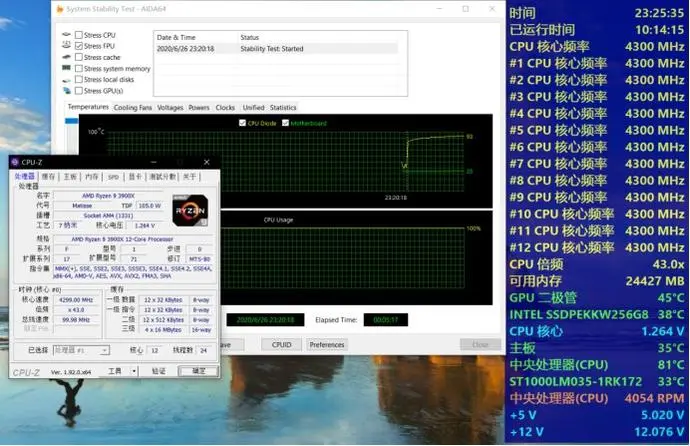The image size is (690, 446).
Task: Click the Ryzen logo in CPU-Z
Action: coord(190,210)
